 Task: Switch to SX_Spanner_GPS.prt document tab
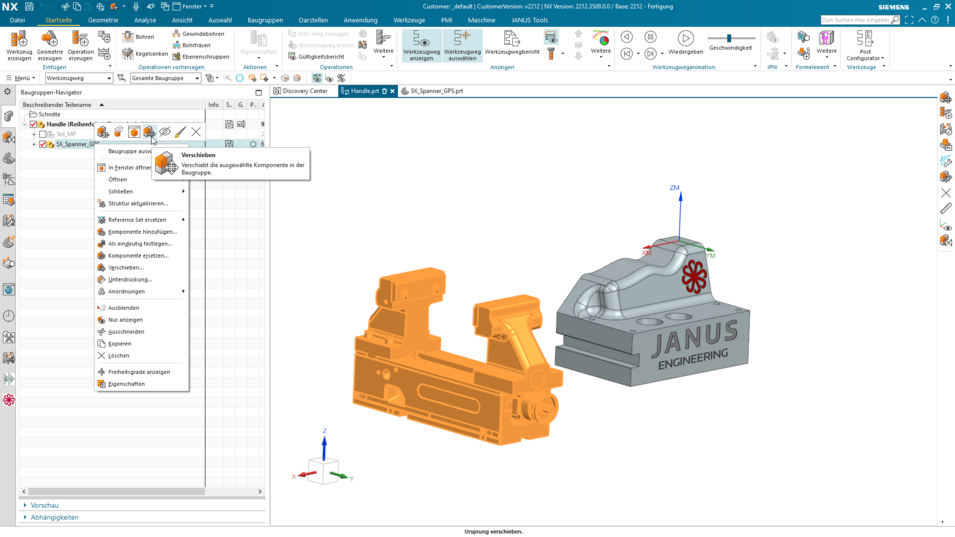coord(432,91)
